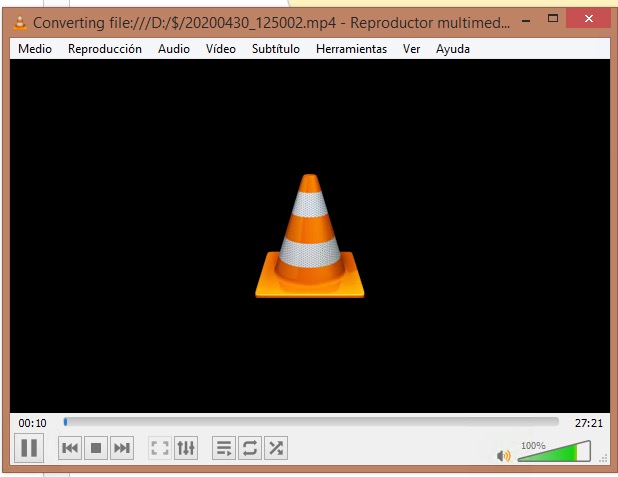Open the Herramientas menu

(352, 49)
